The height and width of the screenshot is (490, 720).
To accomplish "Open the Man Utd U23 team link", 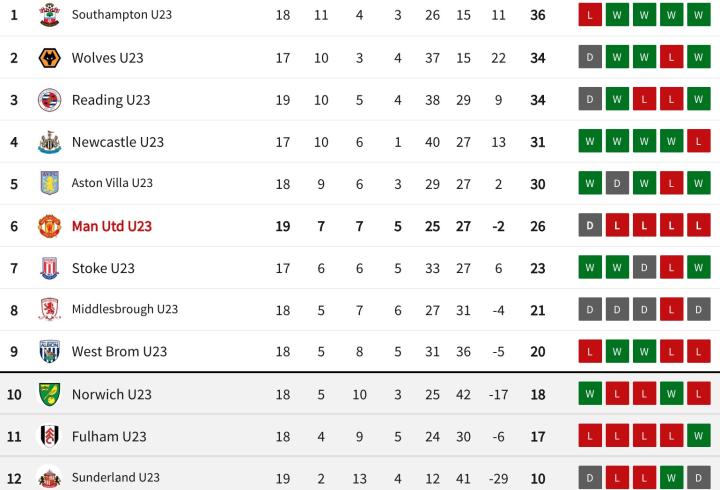I will click(112, 226).
